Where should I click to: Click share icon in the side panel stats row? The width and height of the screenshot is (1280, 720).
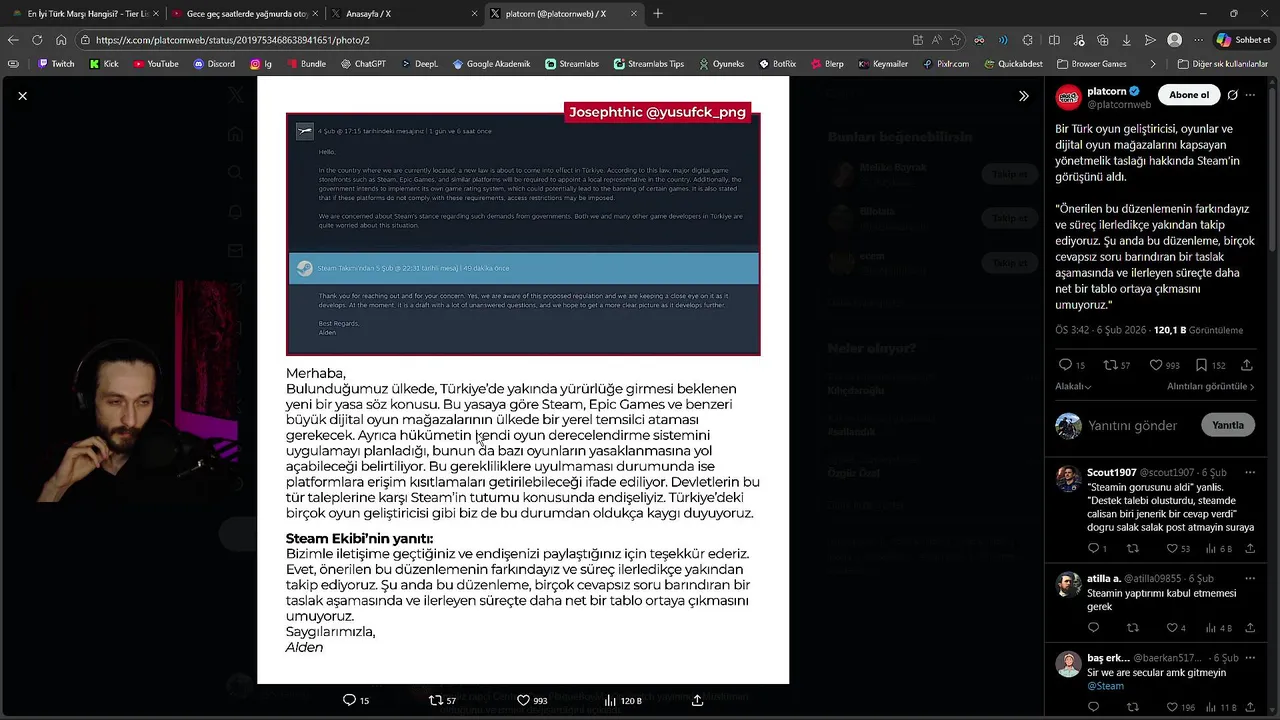point(1247,365)
